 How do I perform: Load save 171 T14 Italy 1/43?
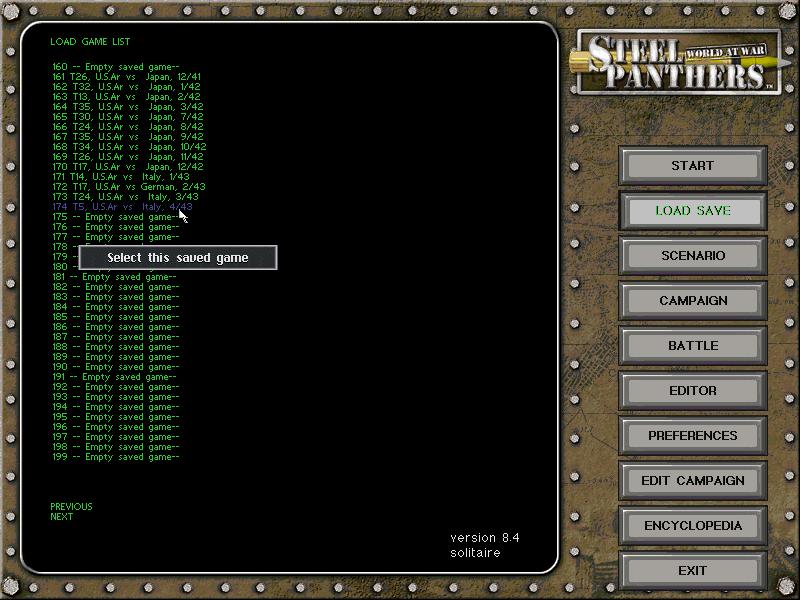click(121, 177)
